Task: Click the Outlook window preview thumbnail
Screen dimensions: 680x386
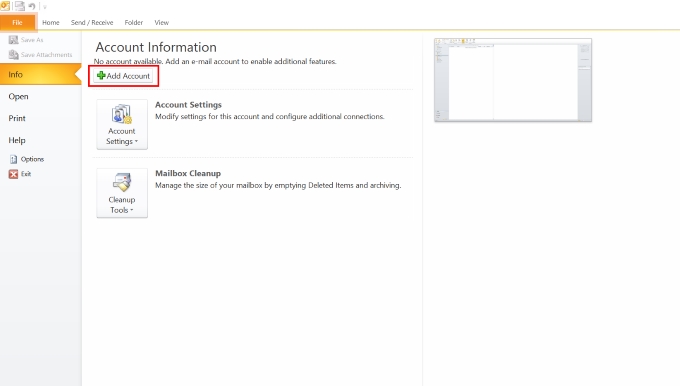Action: pos(513,80)
